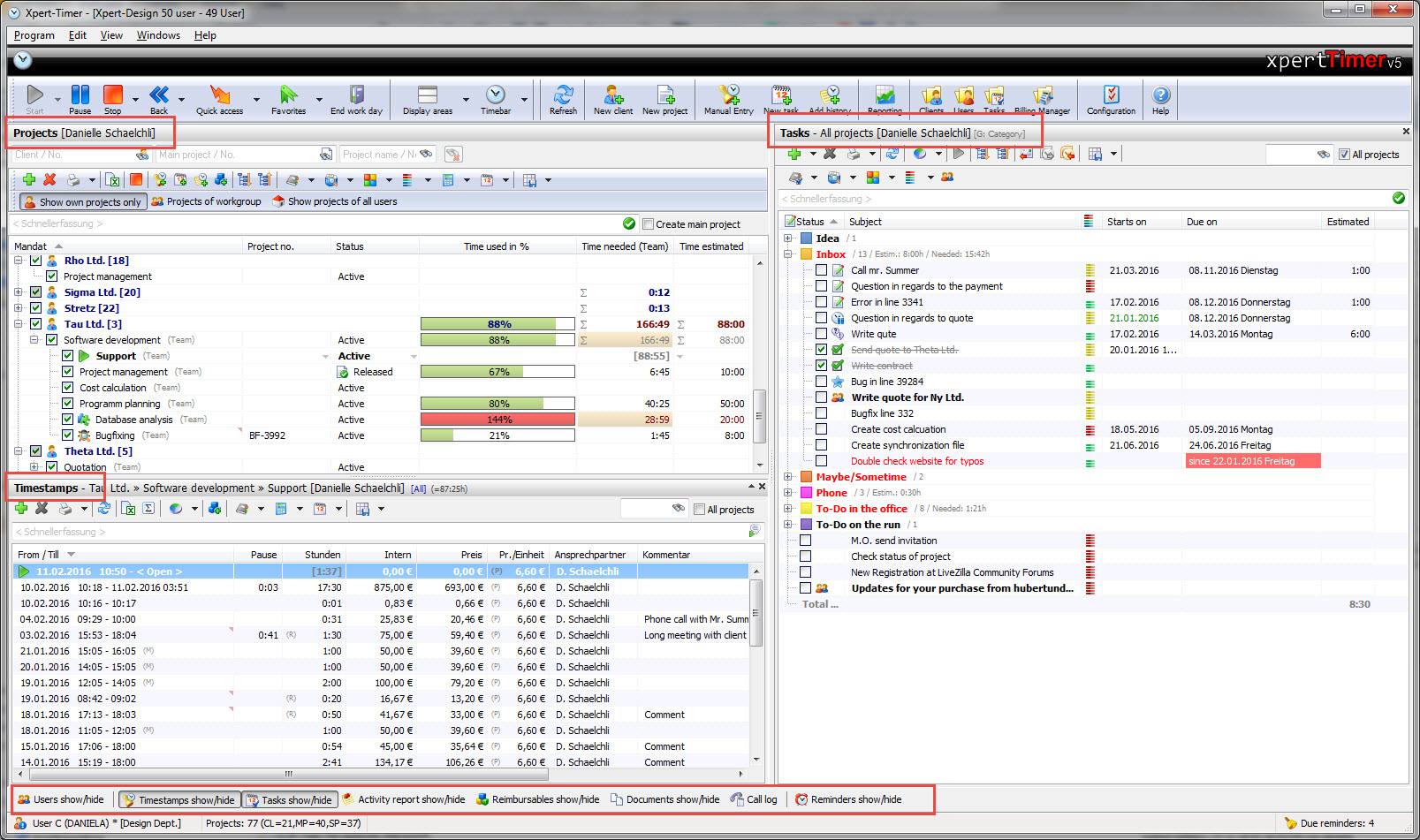The height and width of the screenshot is (840, 1420).
Task: Click the Billing Manager toolbar icon
Action: click(x=1044, y=97)
